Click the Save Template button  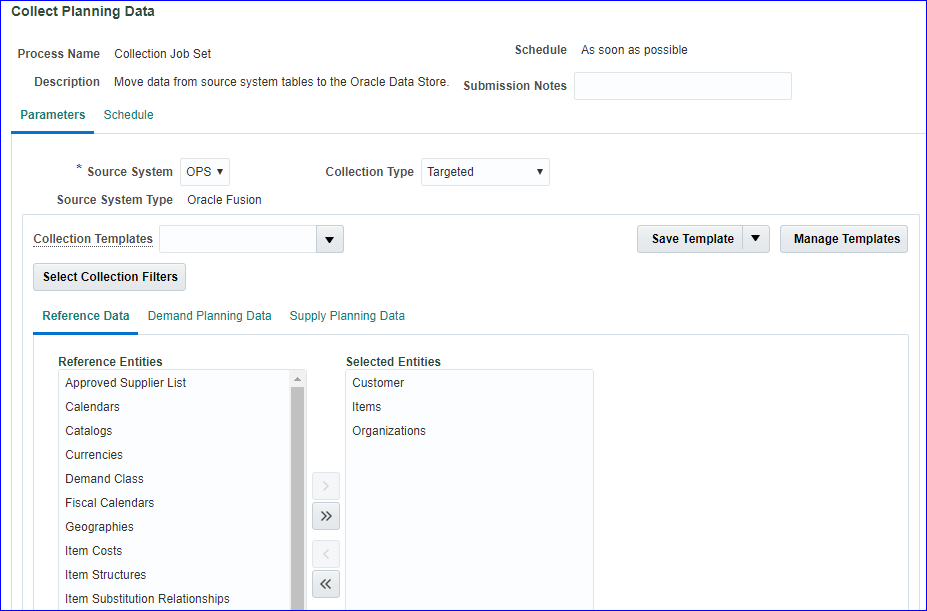tap(692, 239)
